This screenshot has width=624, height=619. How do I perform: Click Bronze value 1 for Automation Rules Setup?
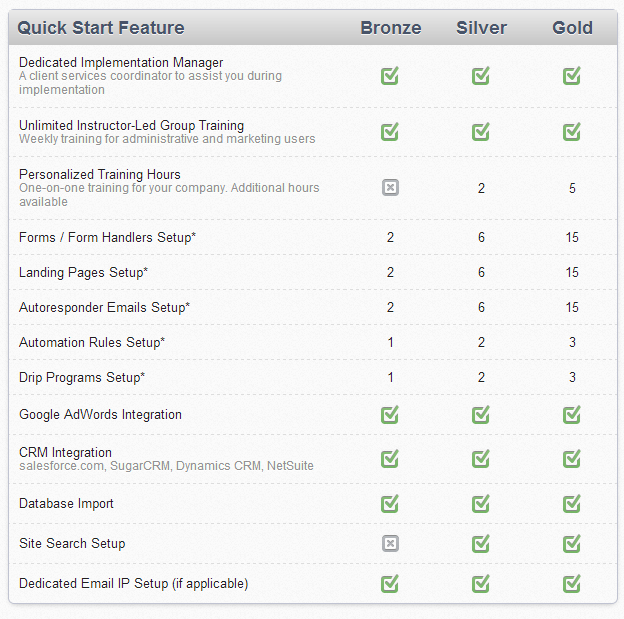coord(390,342)
